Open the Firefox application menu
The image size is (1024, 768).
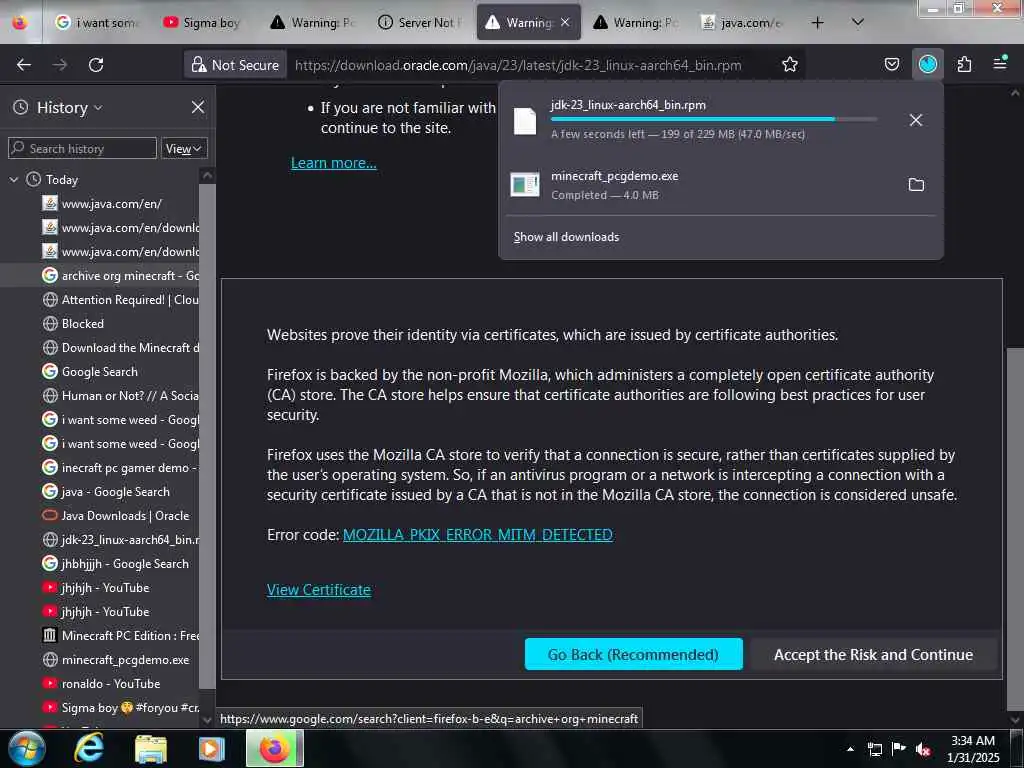tap(1000, 63)
